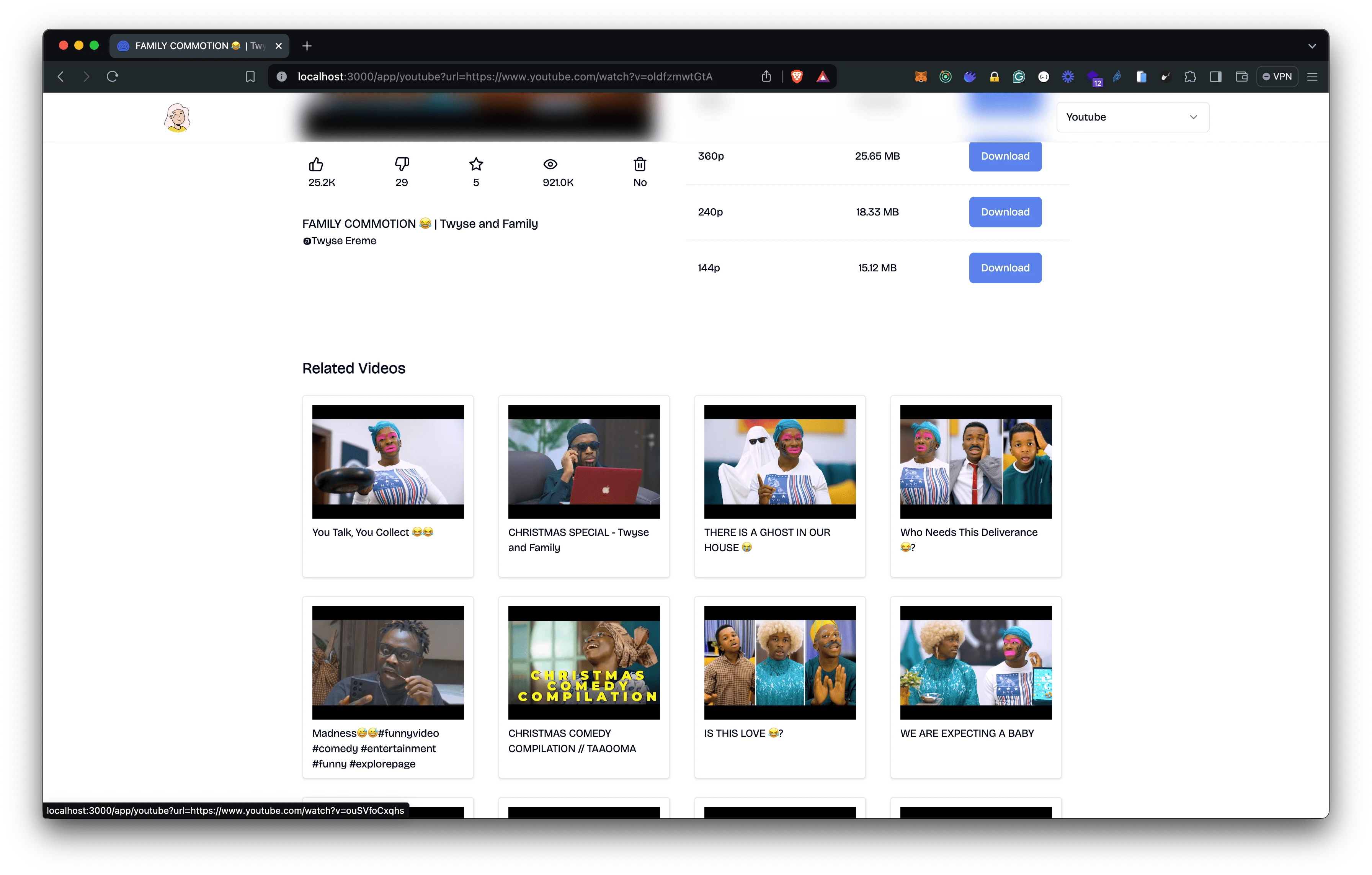Open WE ARE EXPECTING A BABY thumbnail
This screenshot has height=875, width=1372.
[x=975, y=663]
